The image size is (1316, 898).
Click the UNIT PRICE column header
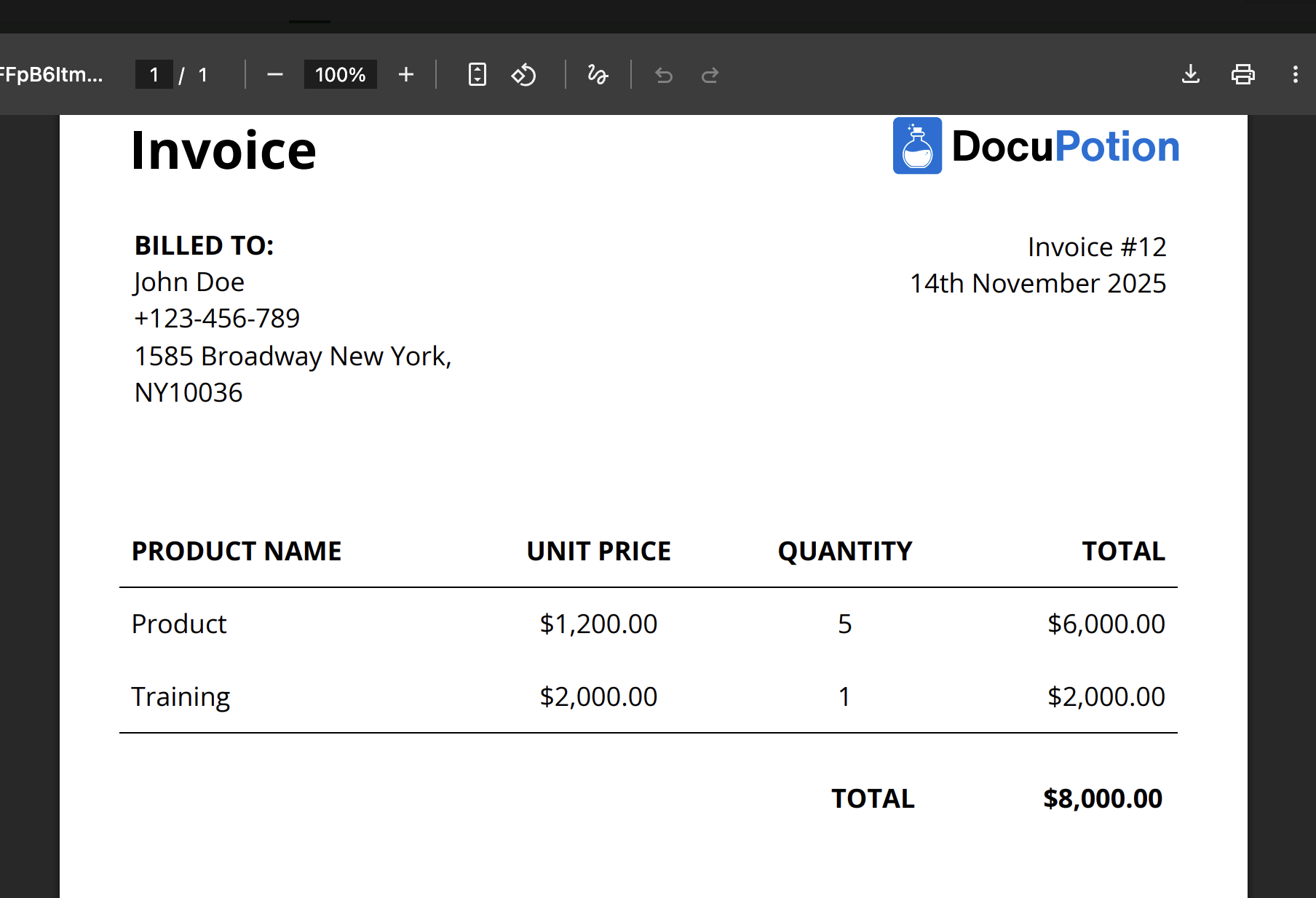598,551
